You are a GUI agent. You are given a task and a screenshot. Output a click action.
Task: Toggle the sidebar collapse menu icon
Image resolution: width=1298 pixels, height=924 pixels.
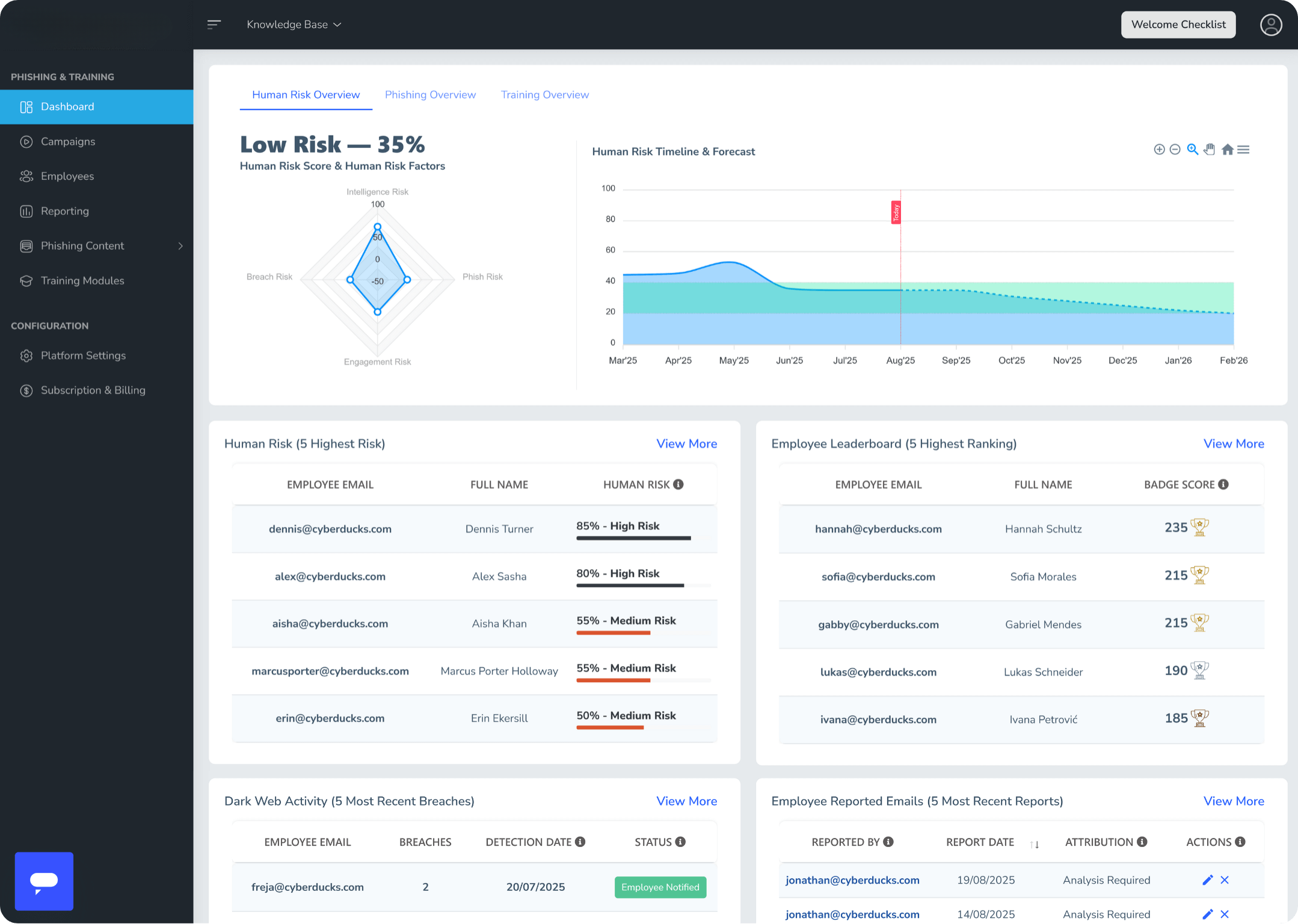(214, 25)
